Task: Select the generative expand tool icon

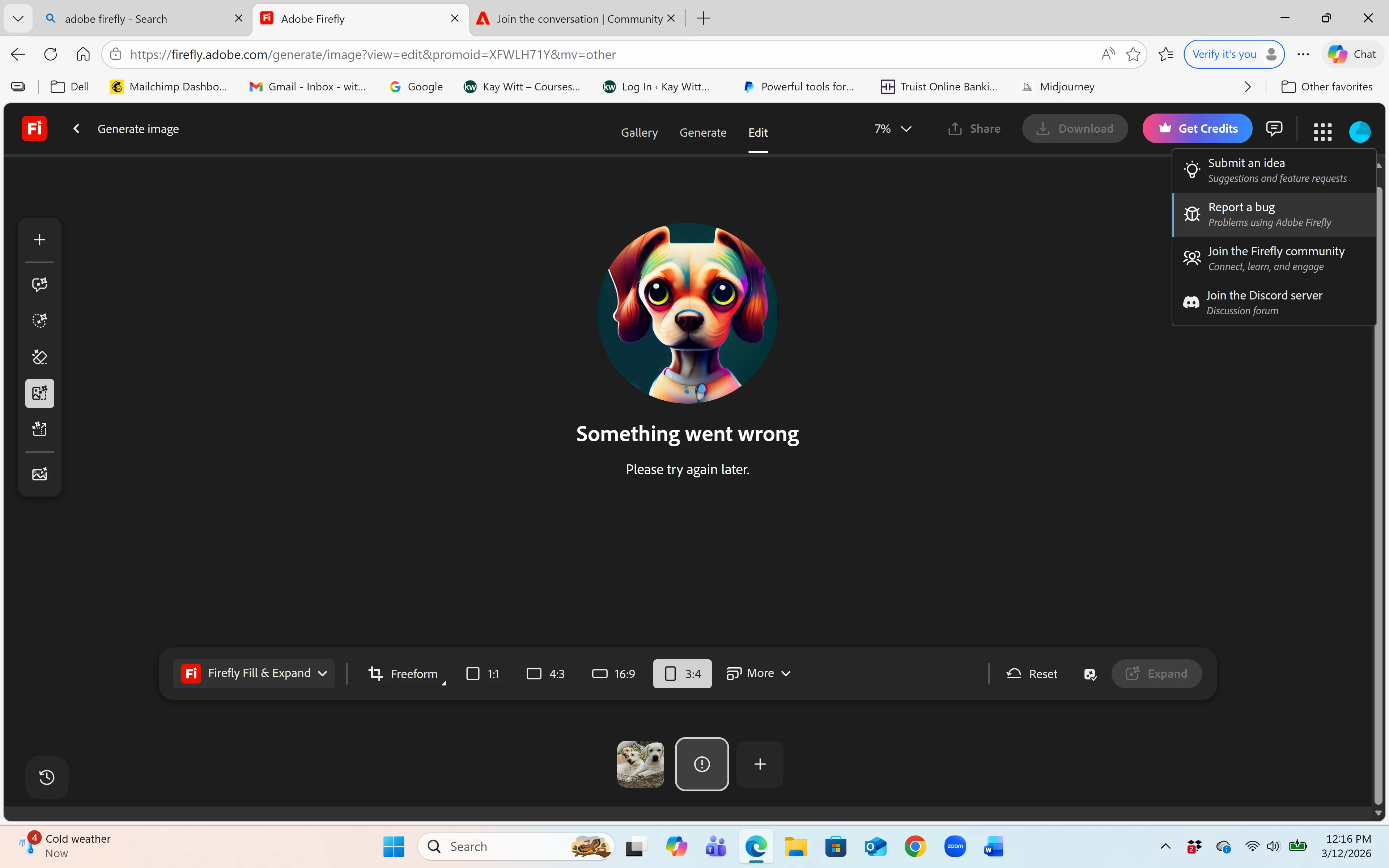Action: [39, 393]
